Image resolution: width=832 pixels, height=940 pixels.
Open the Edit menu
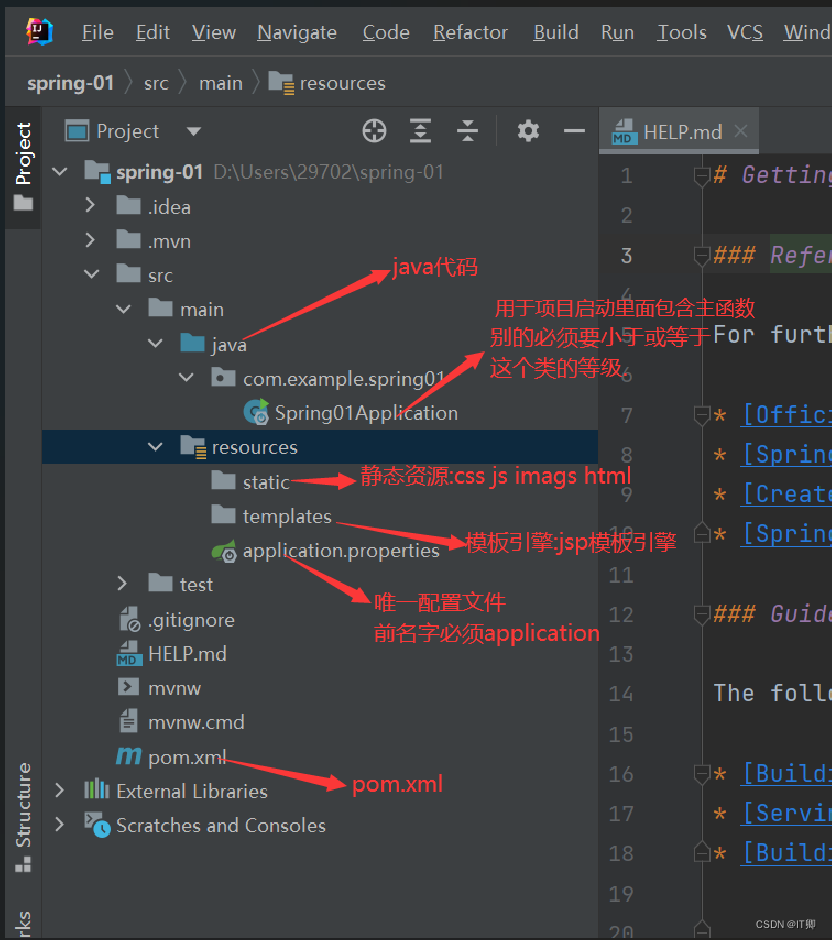(x=153, y=32)
